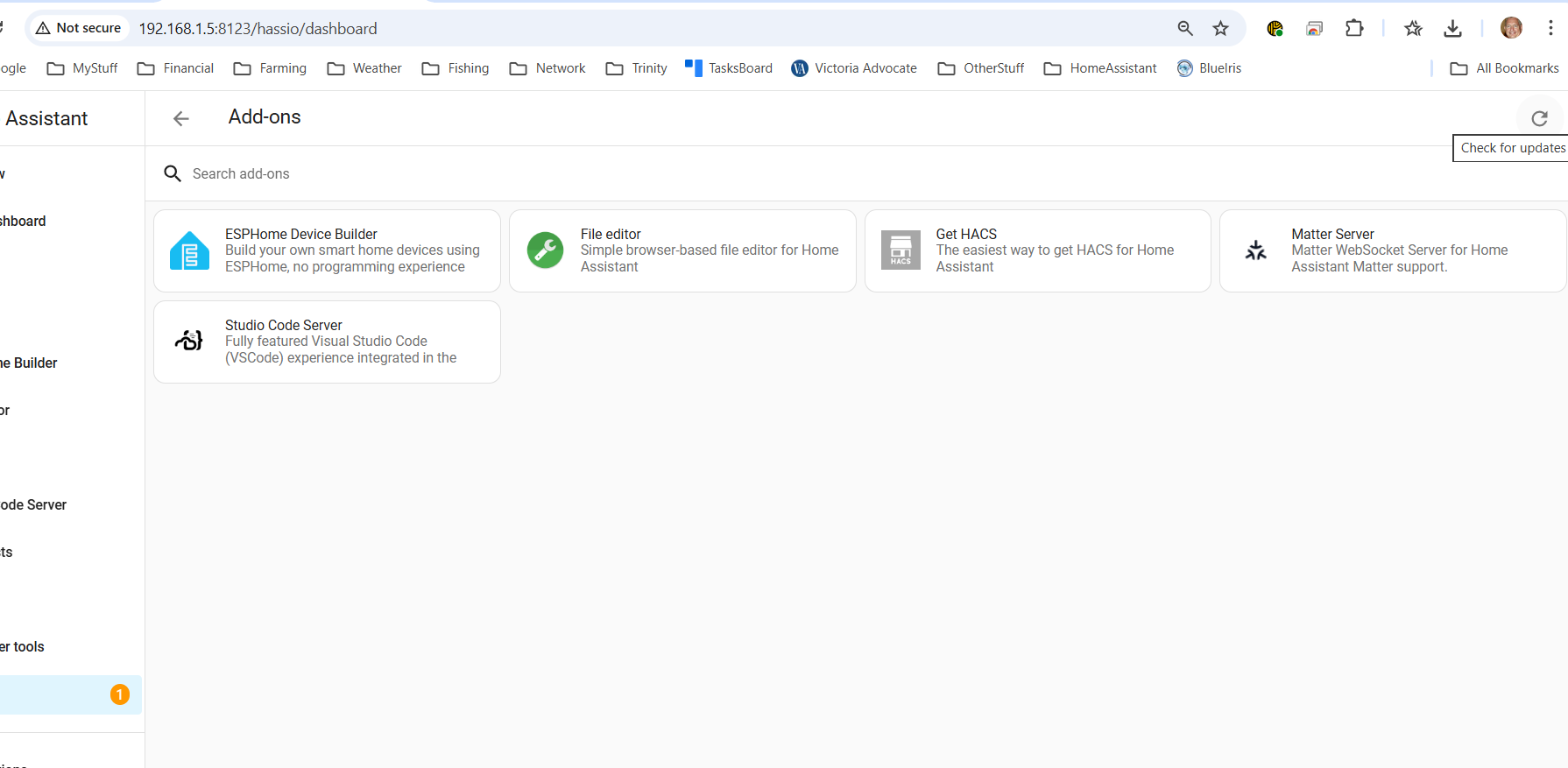Open Chrome's three-dot menu

pyautogui.click(x=1550, y=29)
